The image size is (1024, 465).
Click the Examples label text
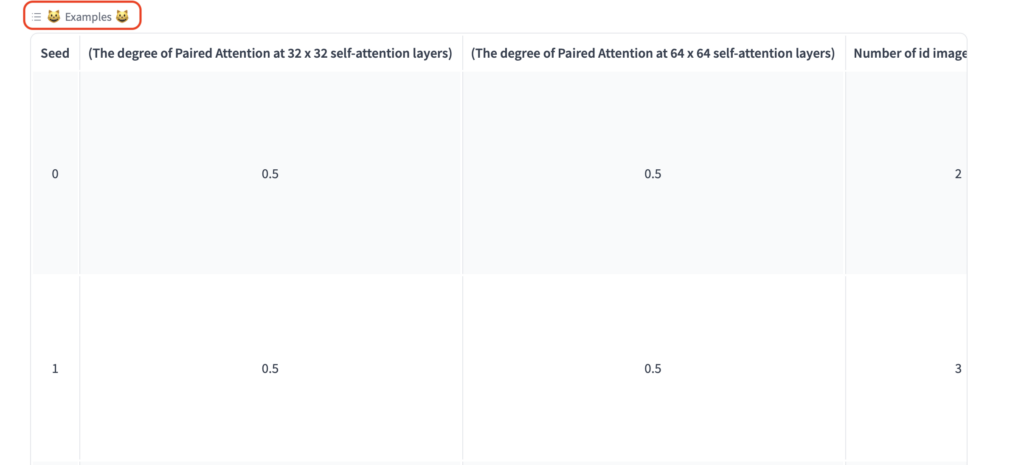pyautogui.click(x=88, y=17)
